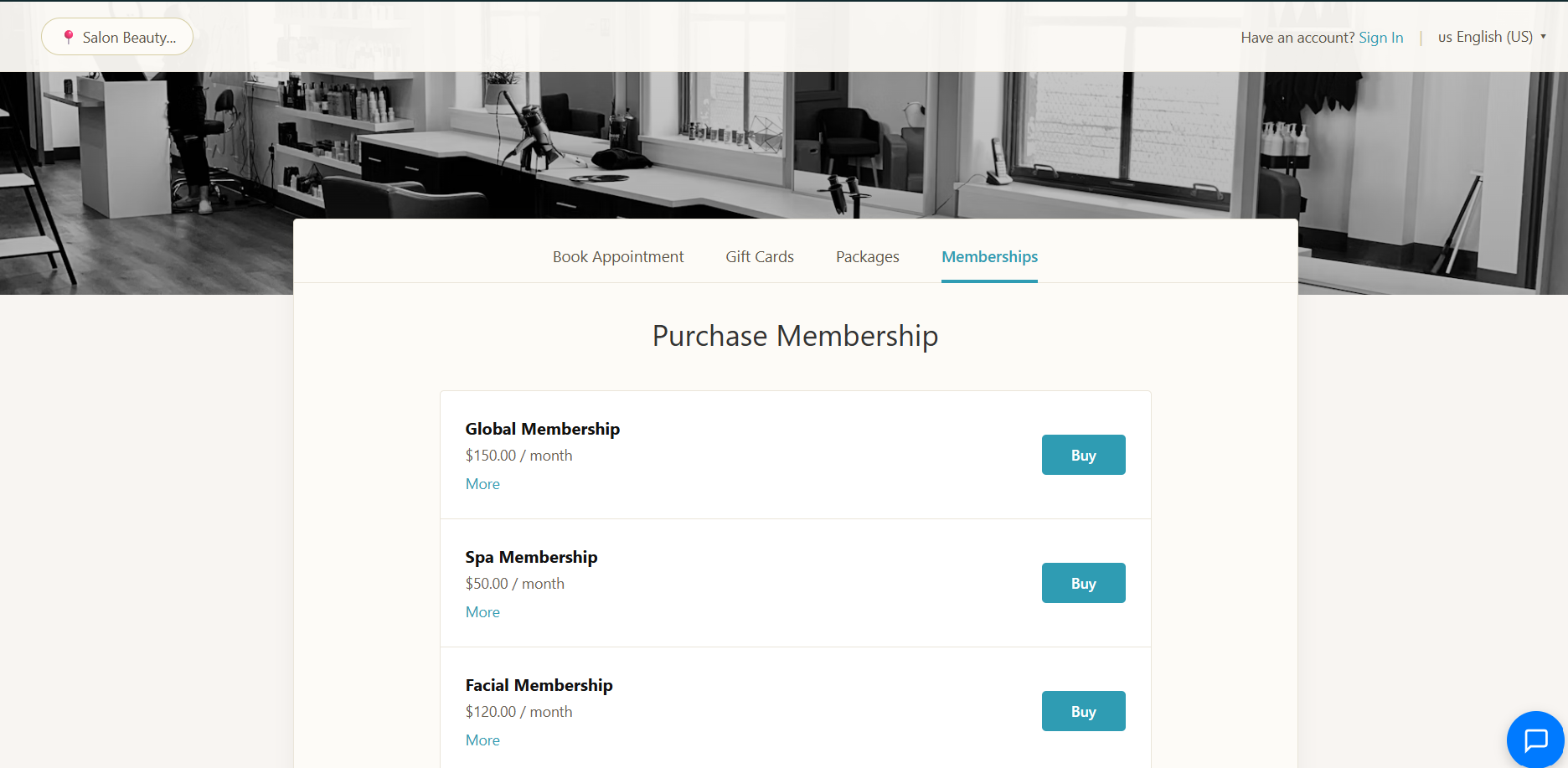
Task: Expand More details for Global Membership
Action: pos(482,484)
